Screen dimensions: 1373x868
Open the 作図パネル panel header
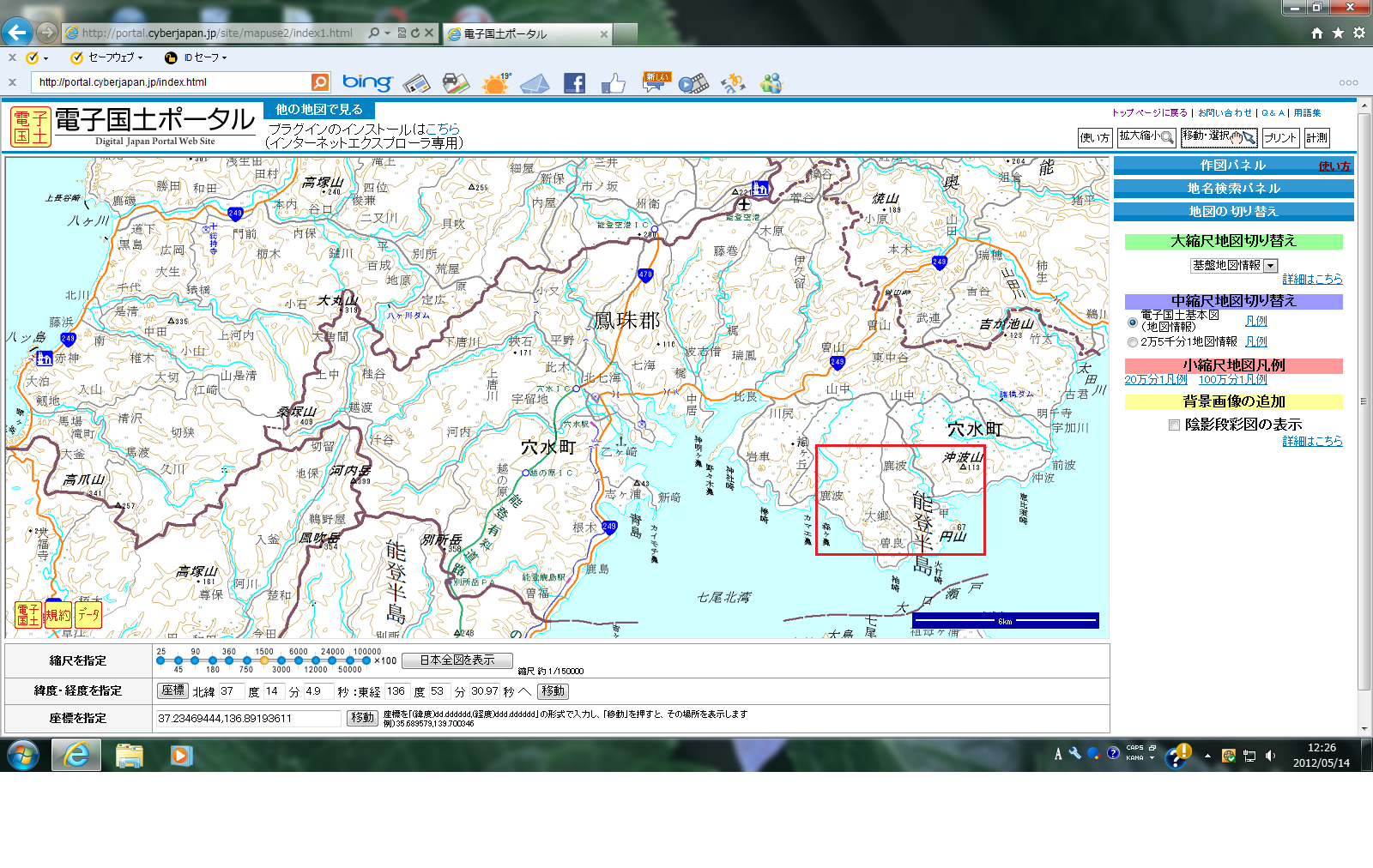(x=1232, y=166)
